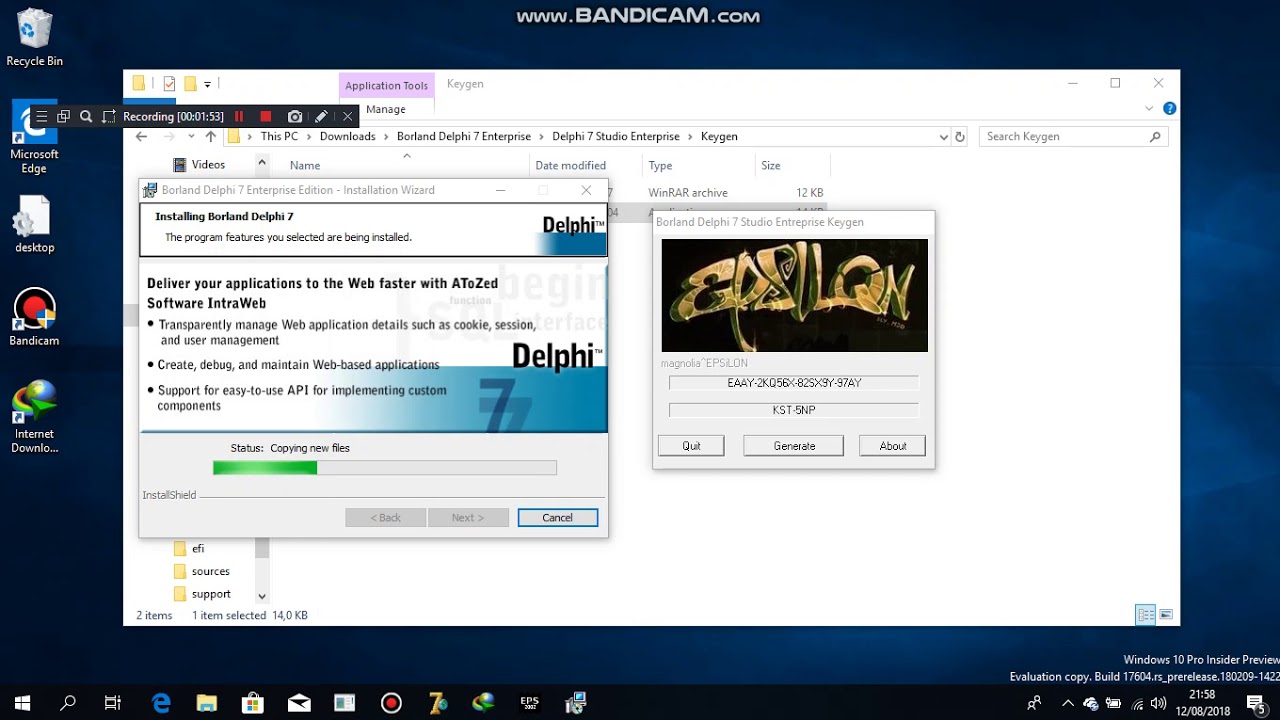Click the authorization key field KST-5NP
Viewport: 1280px width, 720px height.
point(794,410)
